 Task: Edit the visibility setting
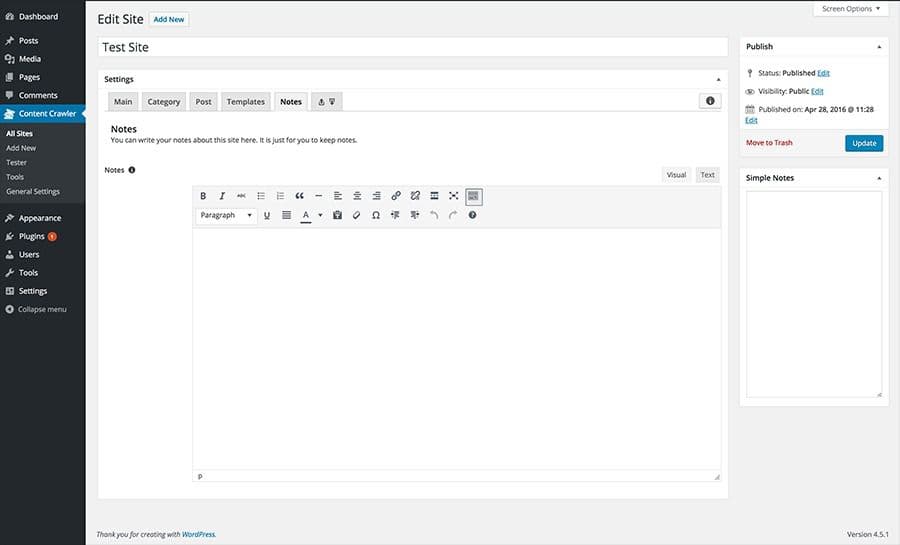coord(817,91)
